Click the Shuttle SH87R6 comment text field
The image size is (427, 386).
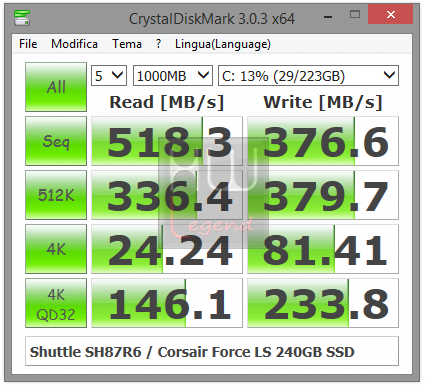tap(212, 351)
